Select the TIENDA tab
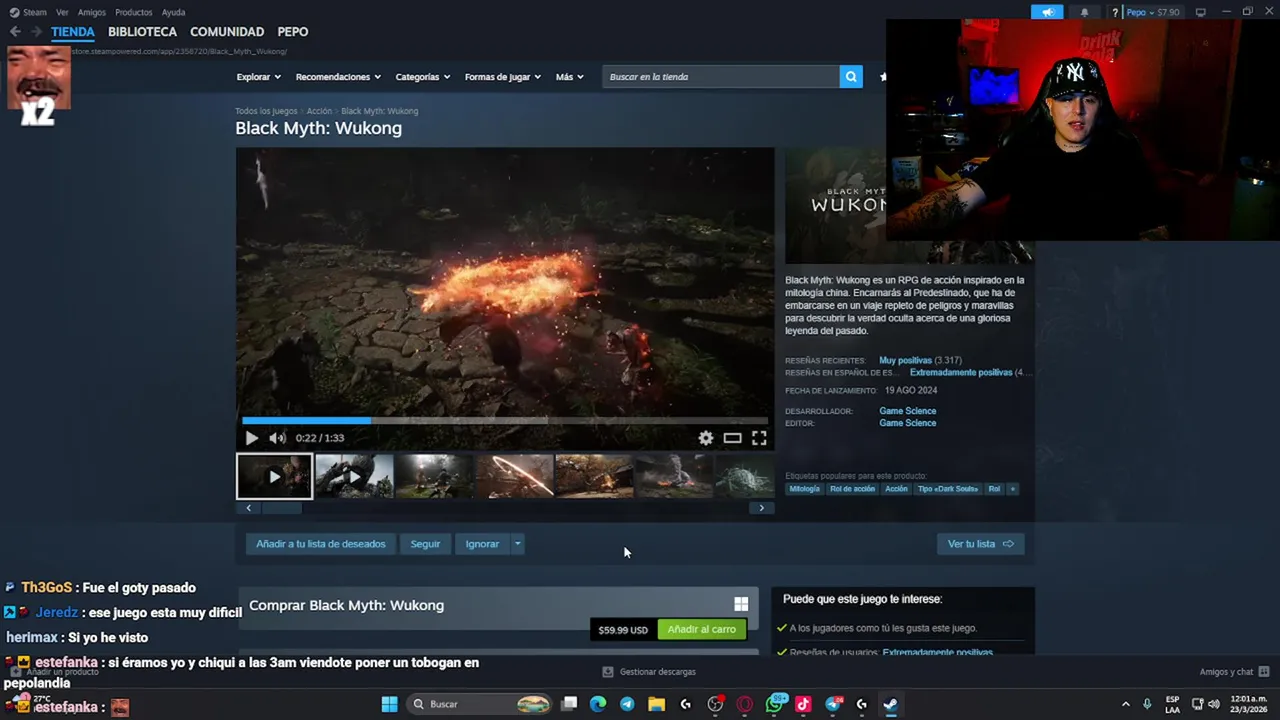This screenshot has width=1280, height=720. click(x=73, y=32)
